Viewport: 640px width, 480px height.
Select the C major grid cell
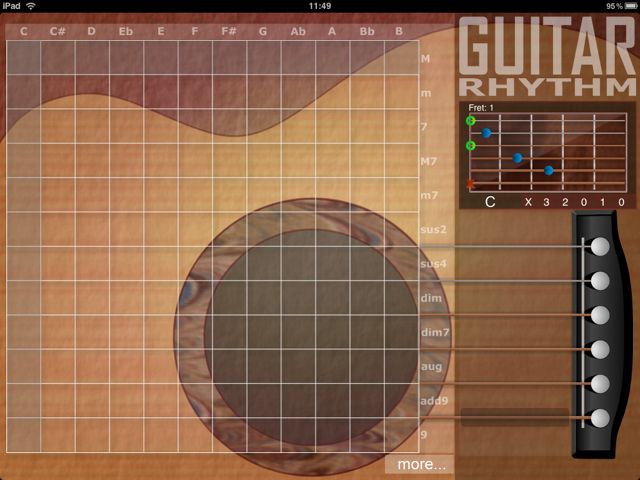(24, 58)
